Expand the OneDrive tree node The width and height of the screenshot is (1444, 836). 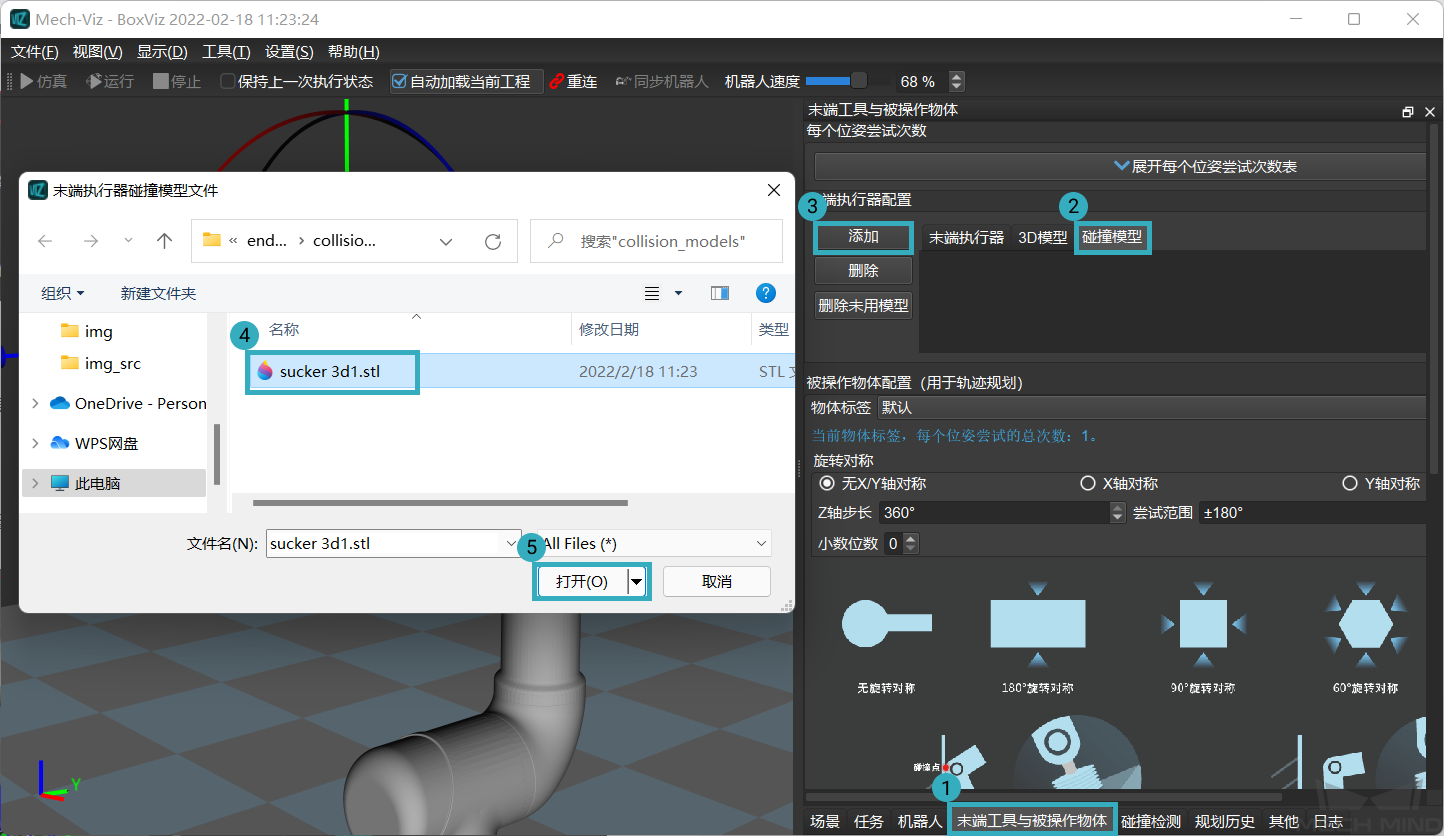(36, 404)
